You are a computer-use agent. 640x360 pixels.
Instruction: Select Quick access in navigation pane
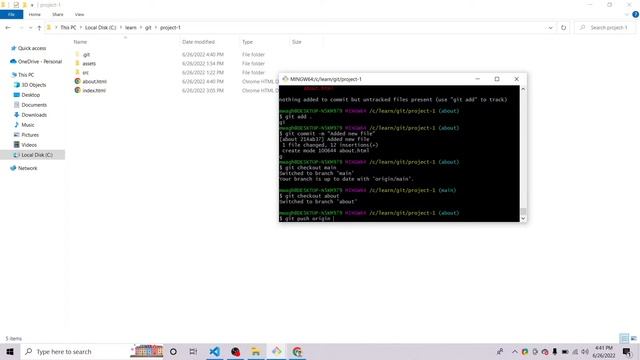(x=32, y=48)
